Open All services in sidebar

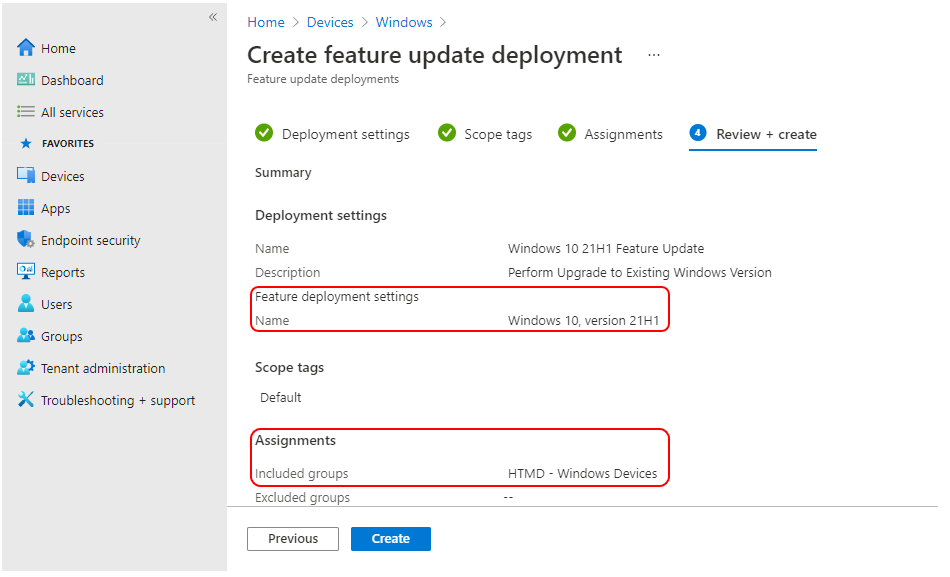pyautogui.click(x=72, y=112)
